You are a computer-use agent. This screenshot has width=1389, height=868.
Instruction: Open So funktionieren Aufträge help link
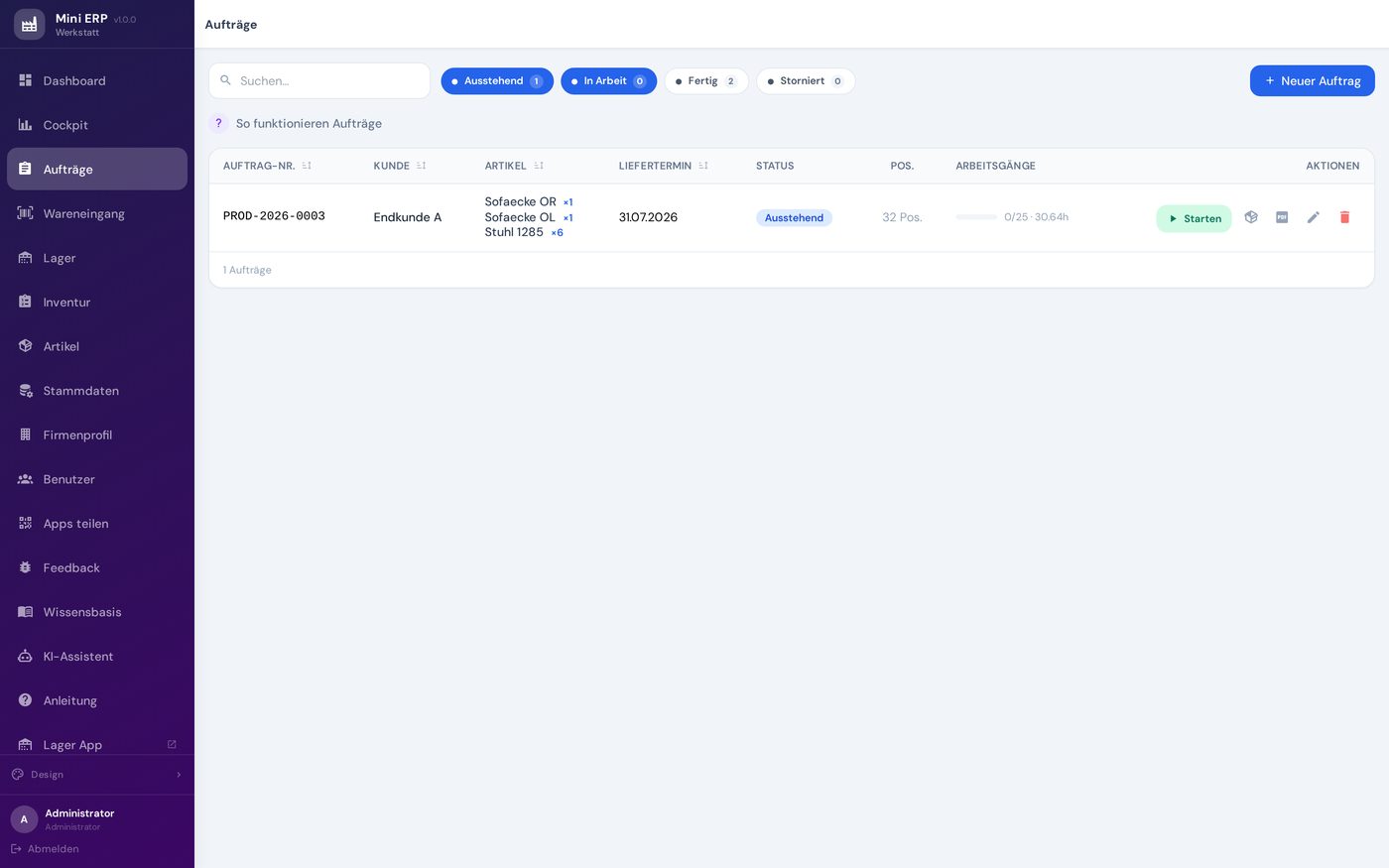[309, 123]
